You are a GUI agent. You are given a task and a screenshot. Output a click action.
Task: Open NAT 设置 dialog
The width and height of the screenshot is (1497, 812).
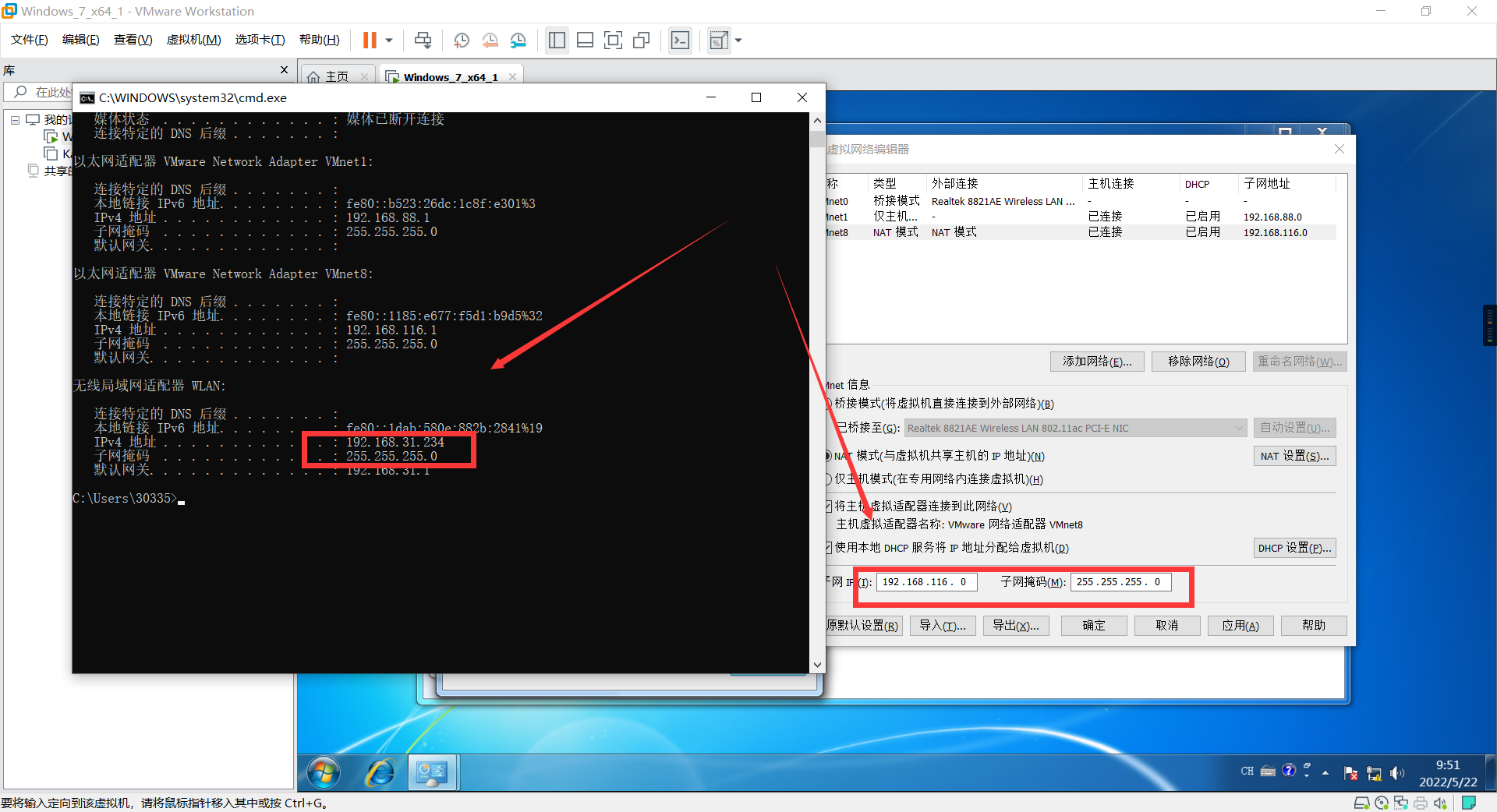(1295, 456)
